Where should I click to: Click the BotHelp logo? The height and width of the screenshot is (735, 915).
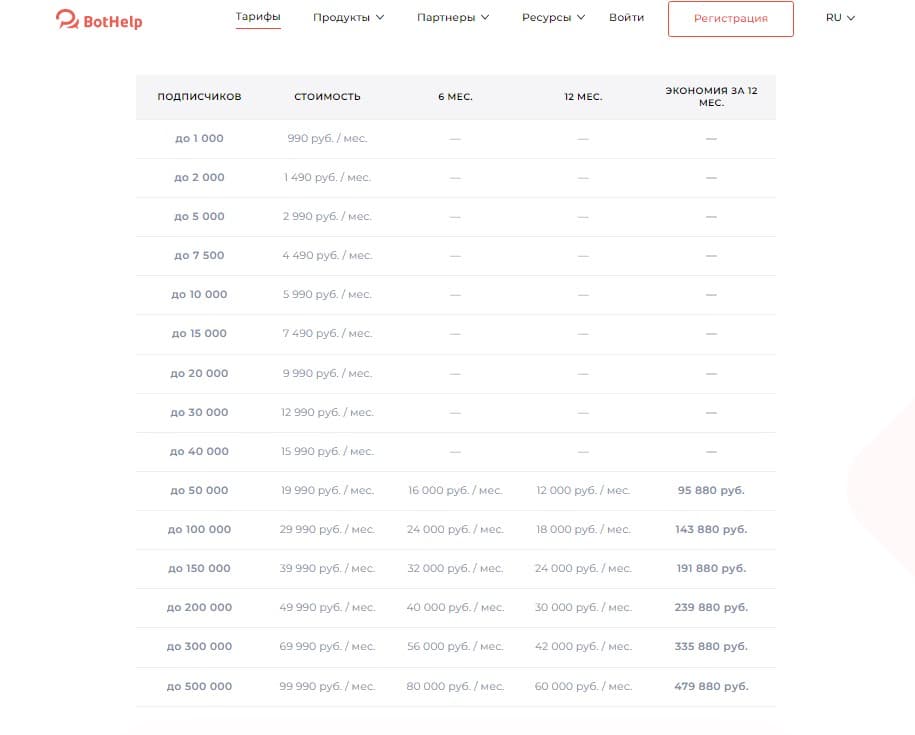[99, 20]
